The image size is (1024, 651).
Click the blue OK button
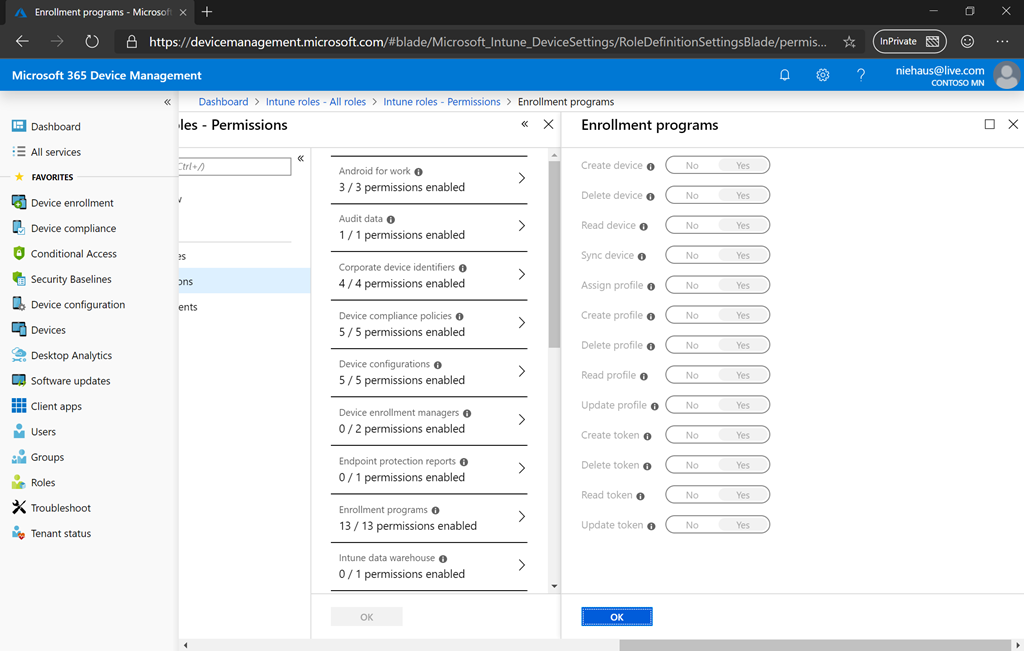(x=617, y=617)
